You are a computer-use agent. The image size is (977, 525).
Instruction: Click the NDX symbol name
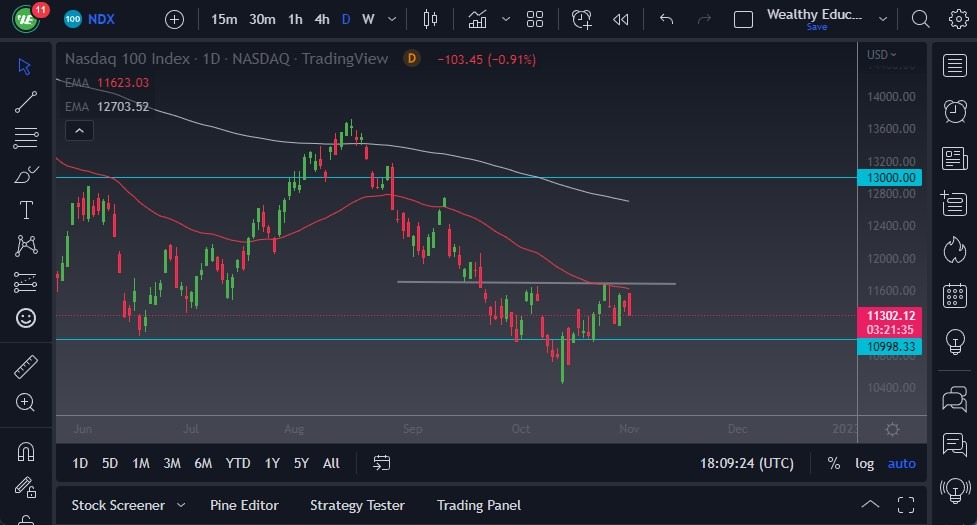pos(101,19)
